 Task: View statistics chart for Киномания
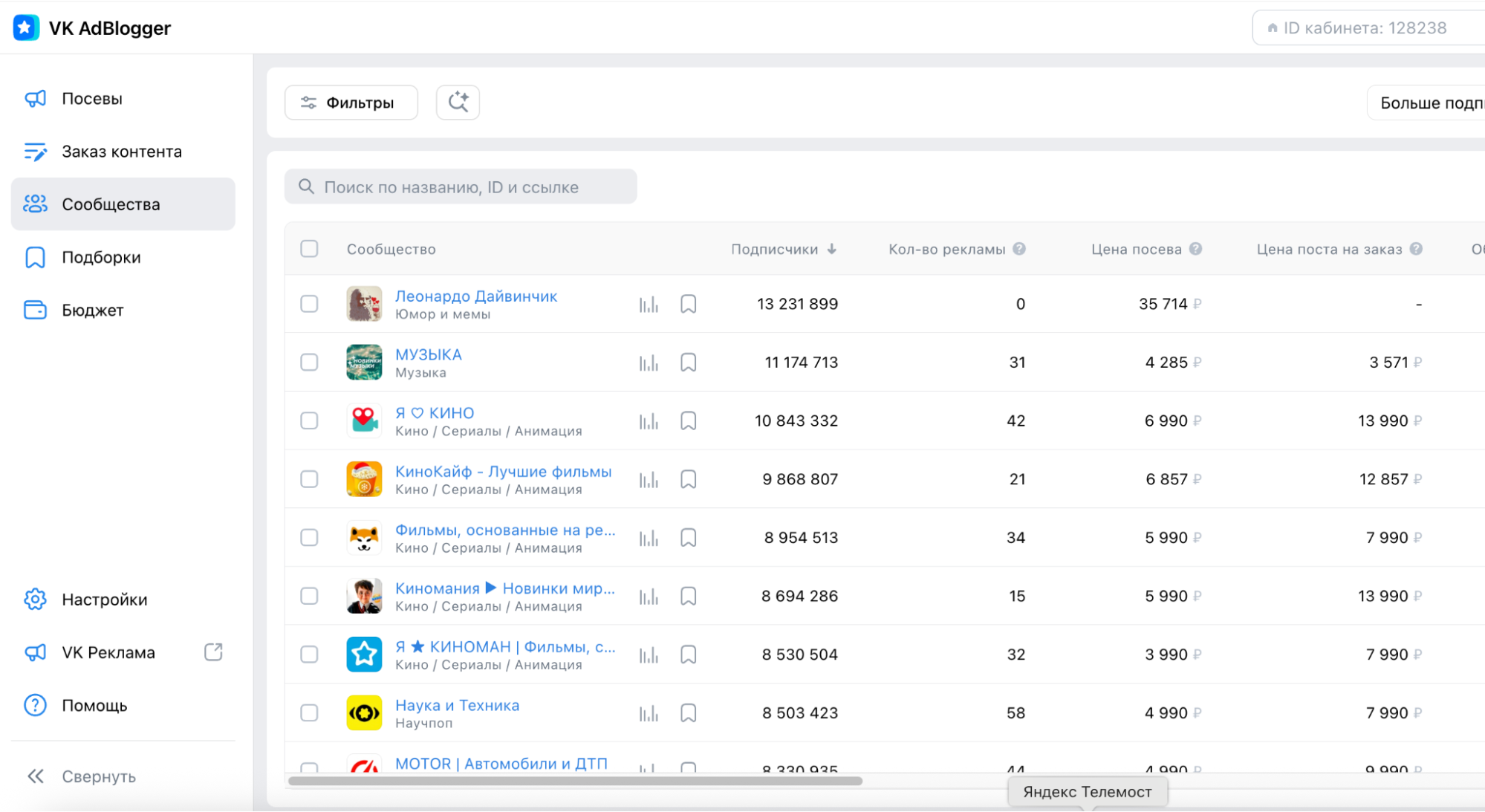click(649, 597)
